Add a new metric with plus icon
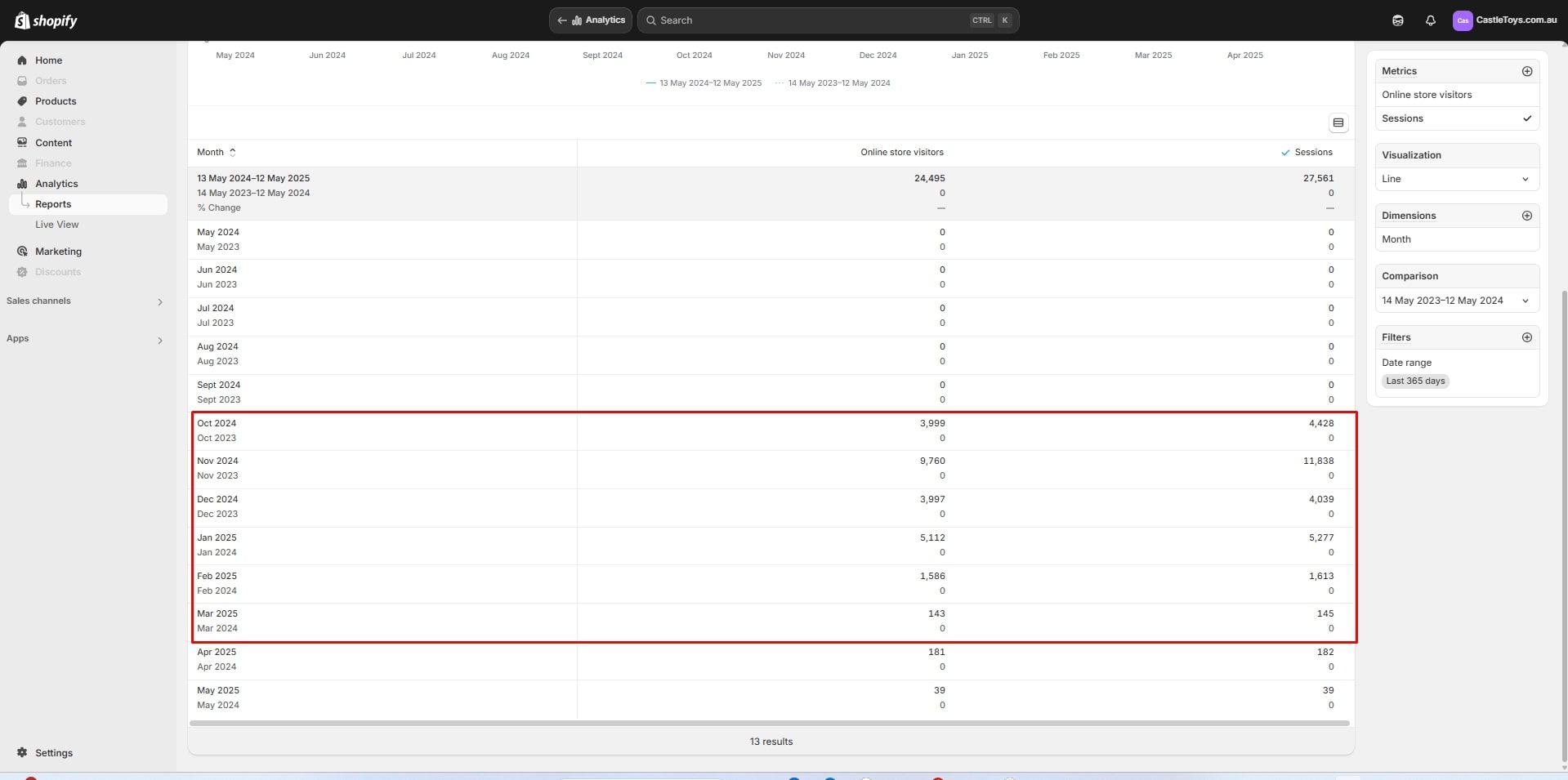The height and width of the screenshot is (780, 1568). [x=1526, y=71]
